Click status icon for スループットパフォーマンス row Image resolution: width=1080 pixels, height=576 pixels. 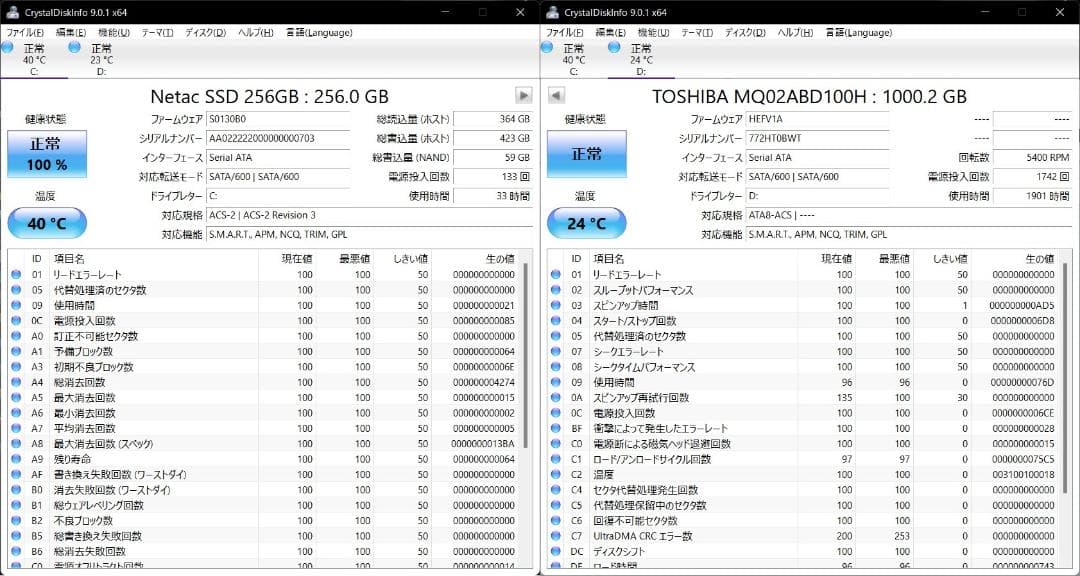pos(556,290)
